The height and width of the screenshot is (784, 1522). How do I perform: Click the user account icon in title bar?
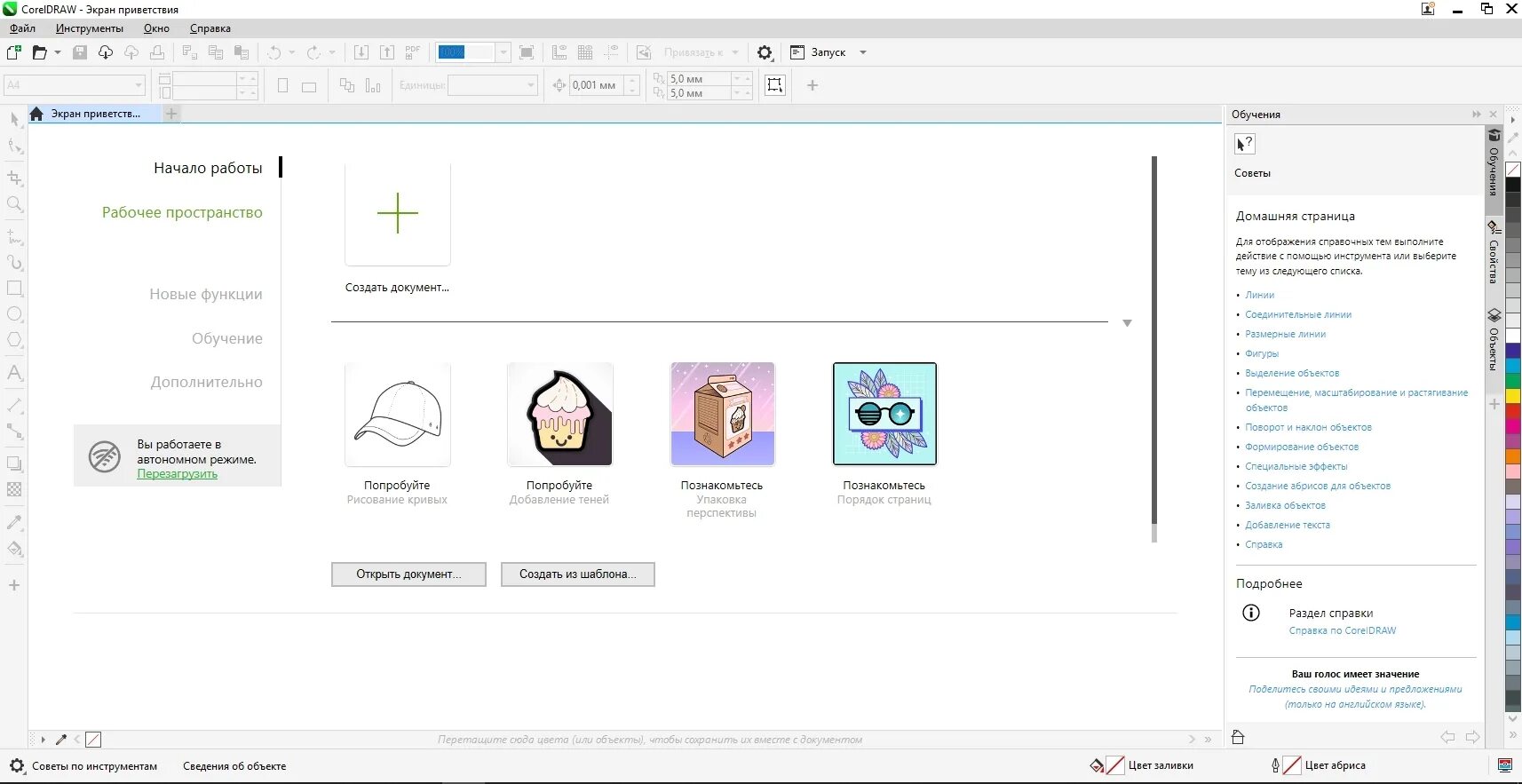coord(1428,9)
